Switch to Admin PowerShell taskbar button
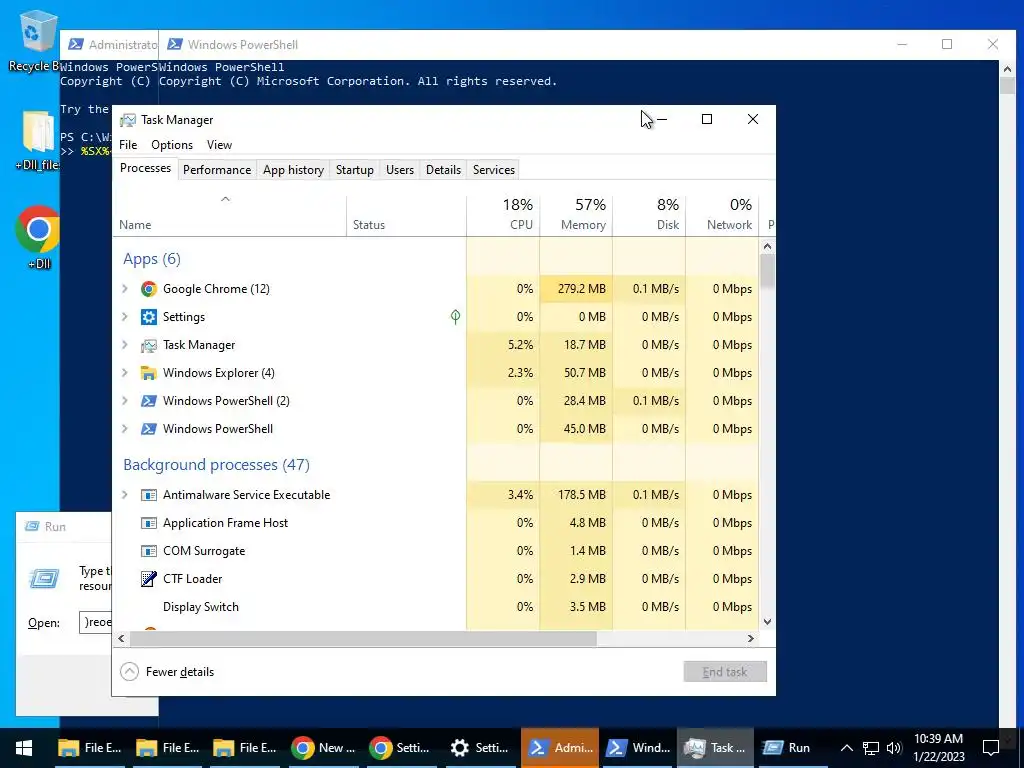Viewport: 1024px width, 768px height. [x=560, y=748]
